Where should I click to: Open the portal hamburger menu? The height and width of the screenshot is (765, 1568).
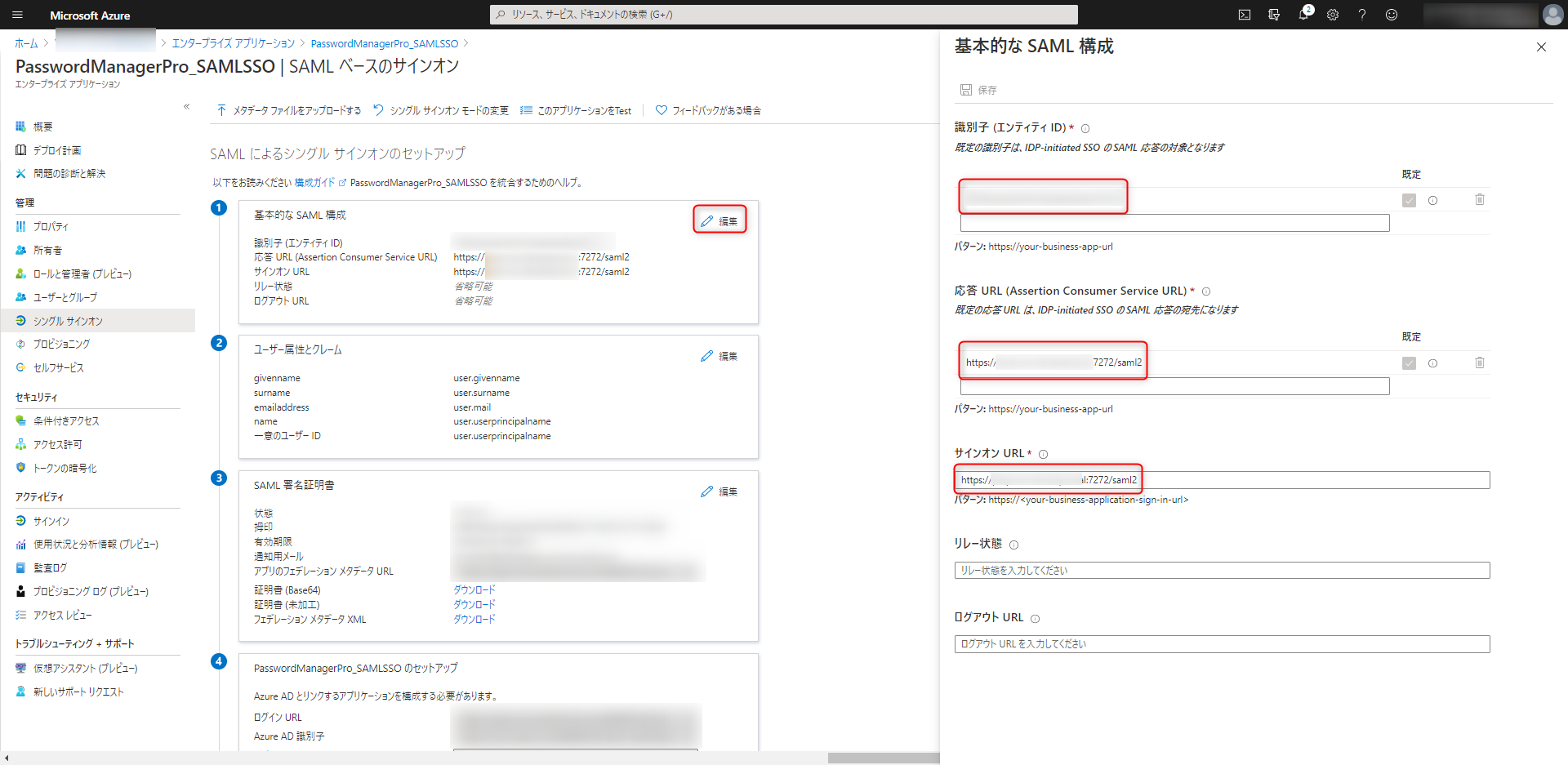tap(17, 15)
